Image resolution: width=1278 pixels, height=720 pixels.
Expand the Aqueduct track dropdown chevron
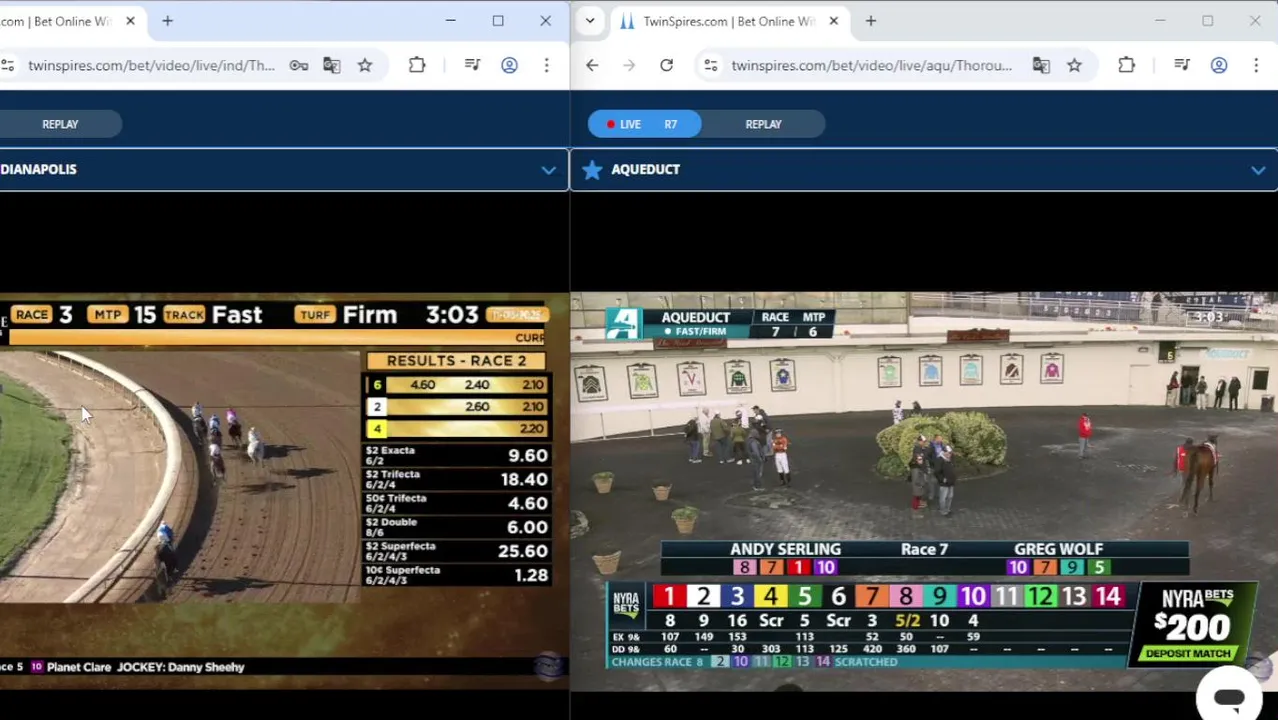click(1258, 170)
